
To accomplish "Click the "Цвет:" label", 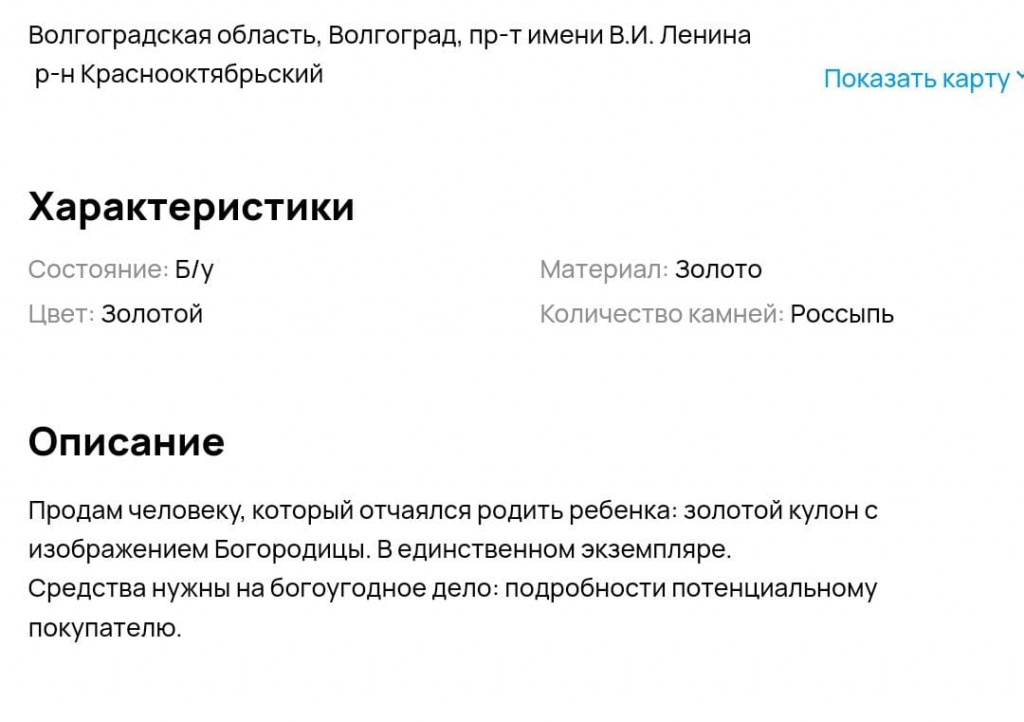I will 61,315.
